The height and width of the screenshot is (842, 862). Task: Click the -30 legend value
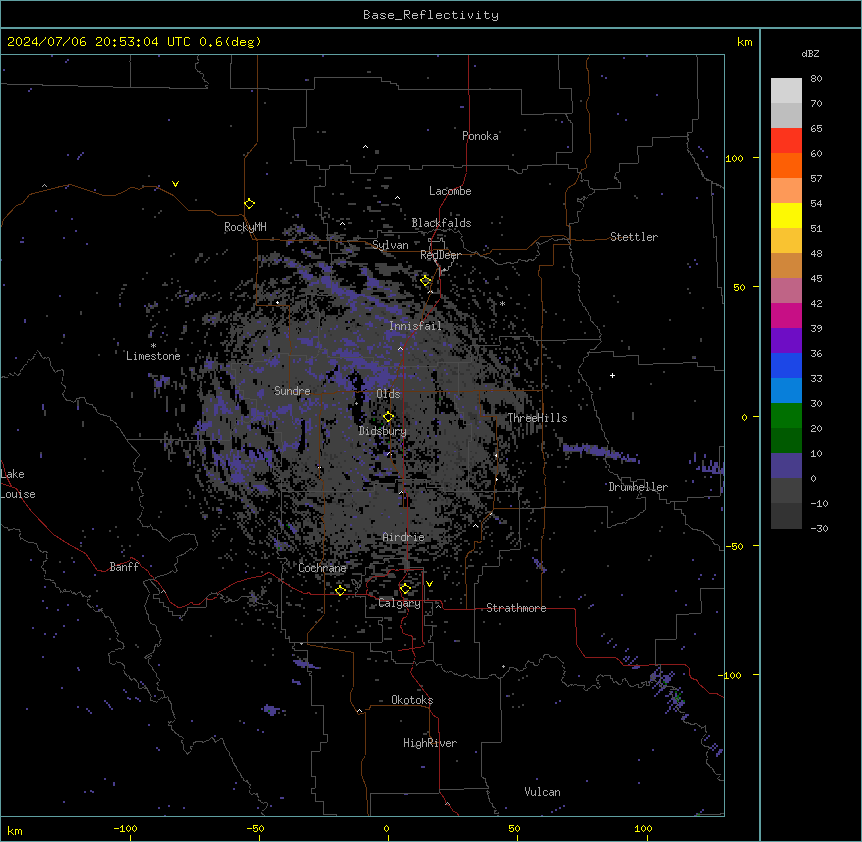(819, 528)
